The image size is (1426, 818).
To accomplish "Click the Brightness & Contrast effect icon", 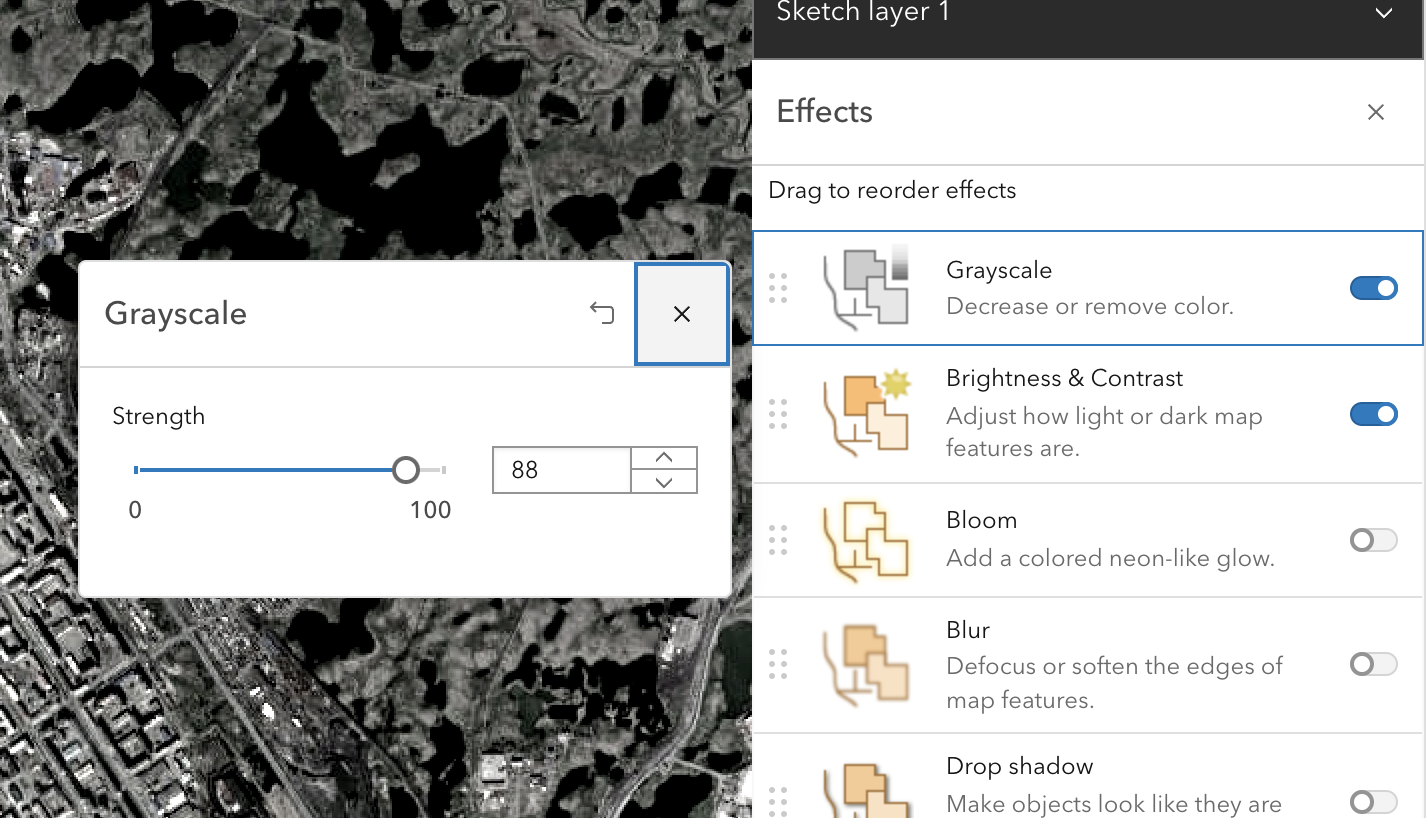I will click(866, 413).
